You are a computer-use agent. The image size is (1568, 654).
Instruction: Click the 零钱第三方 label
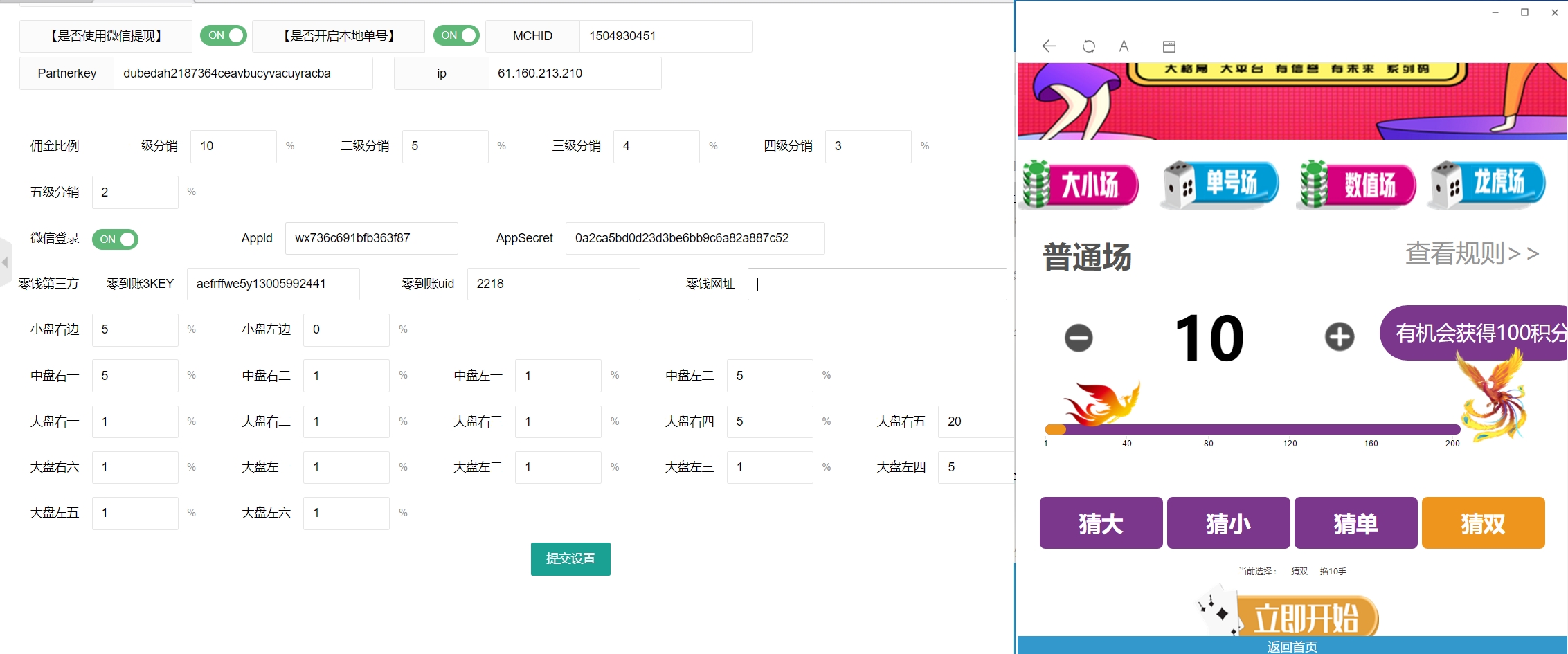(48, 284)
